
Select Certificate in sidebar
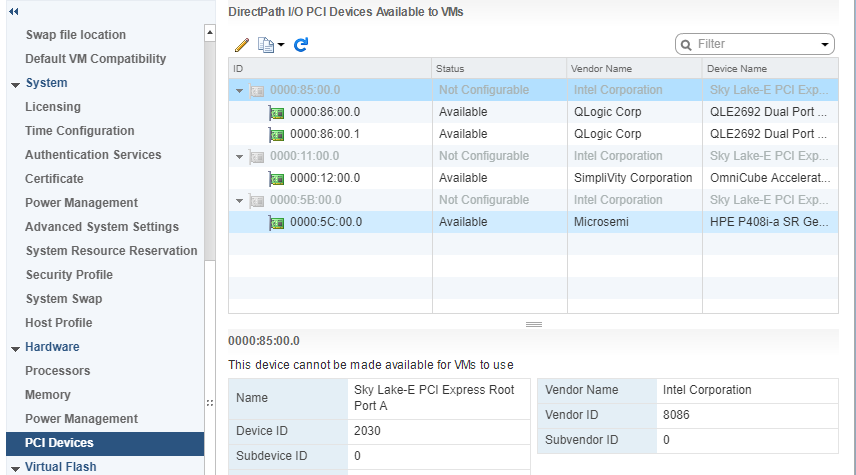(54, 179)
